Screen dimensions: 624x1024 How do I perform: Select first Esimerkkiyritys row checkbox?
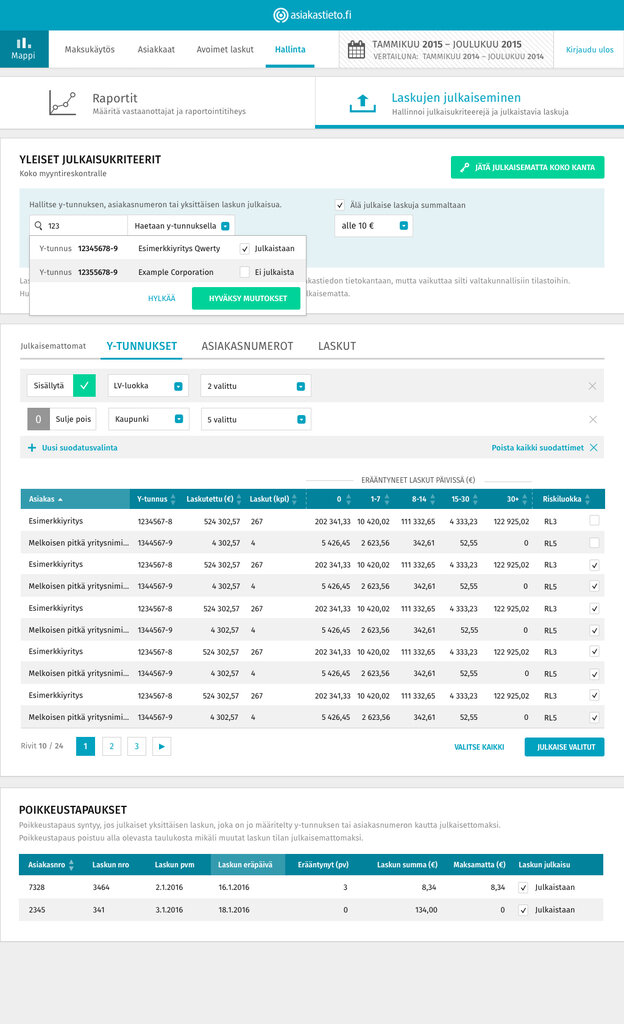pyautogui.click(x=594, y=520)
